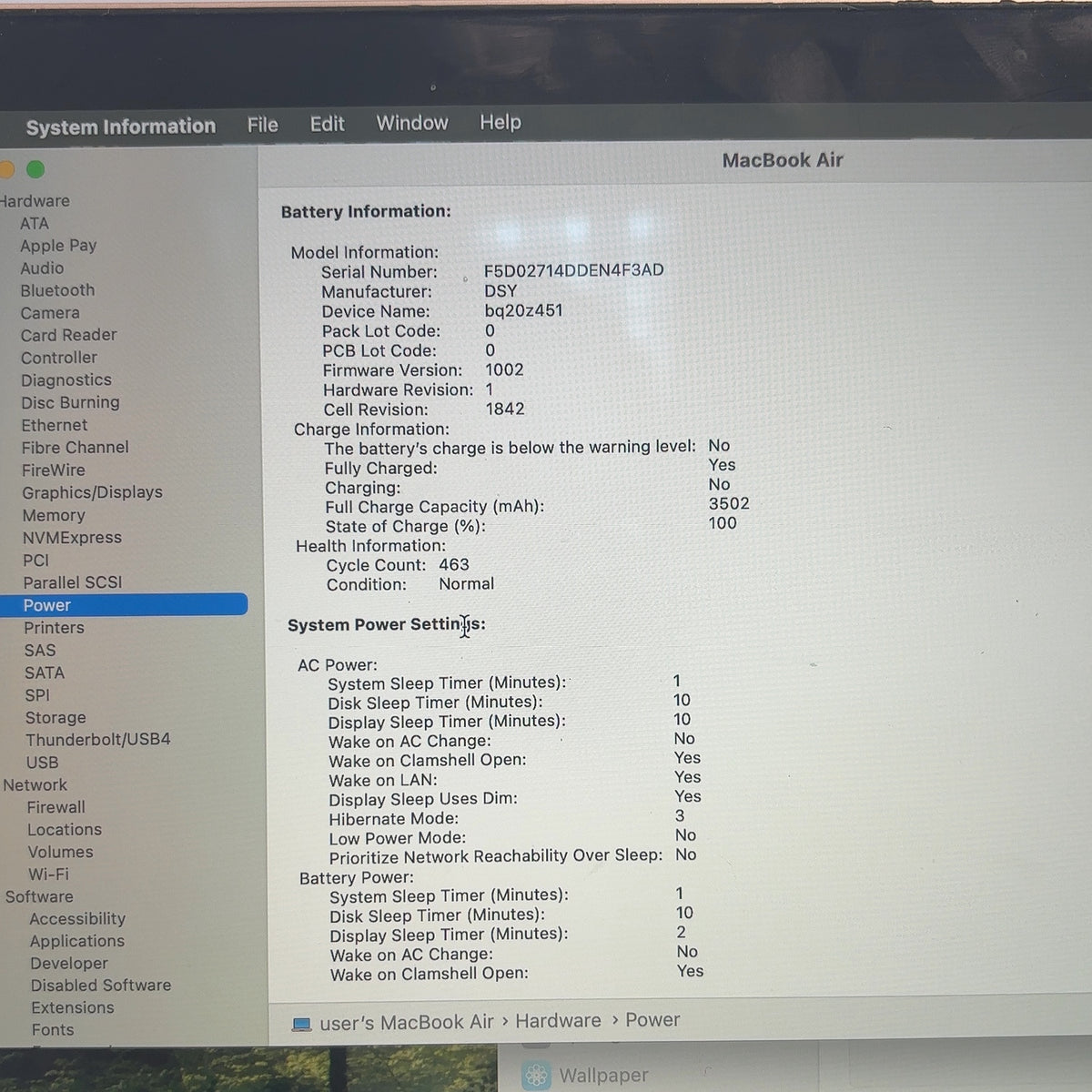Viewport: 1092px width, 1092px height.
Task: Click Power in the path bar
Action: (652, 1020)
